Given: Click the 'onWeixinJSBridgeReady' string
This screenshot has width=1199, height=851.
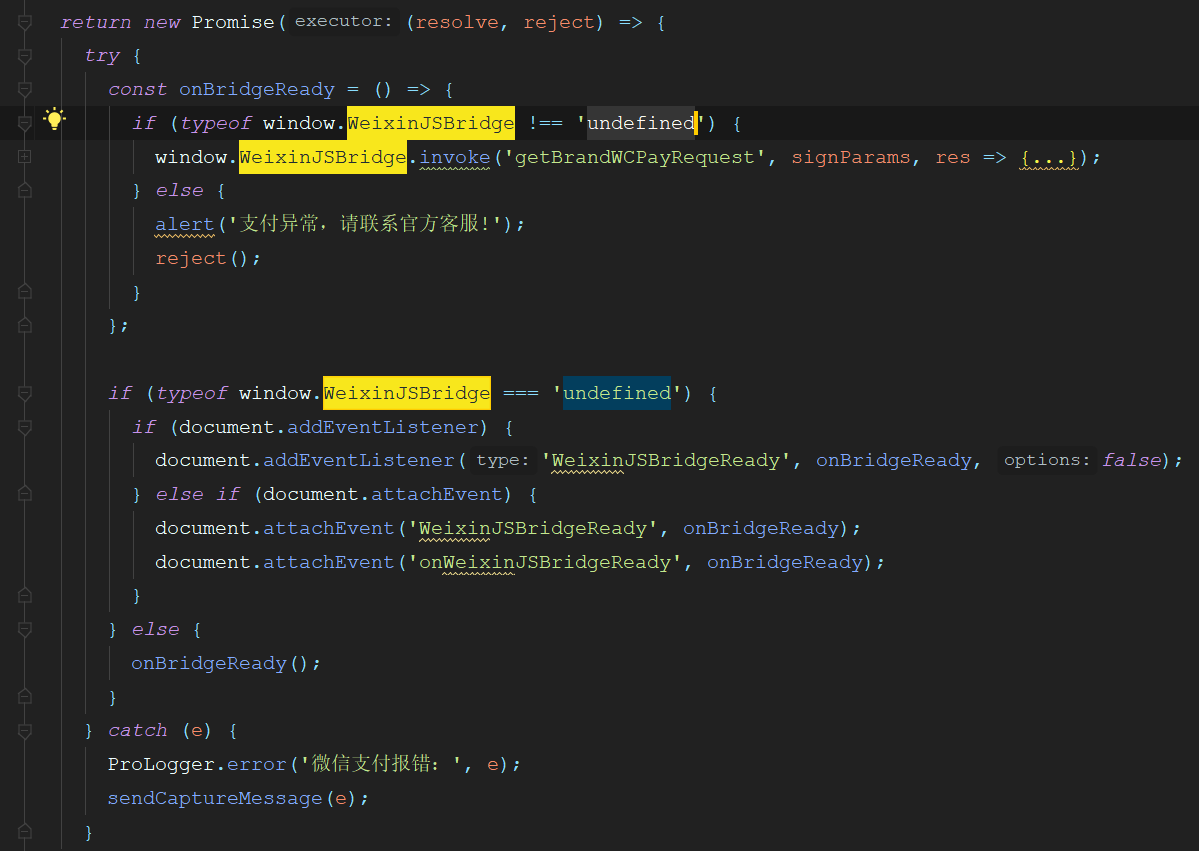Looking at the screenshot, I should pyautogui.click(x=545, y=562).
